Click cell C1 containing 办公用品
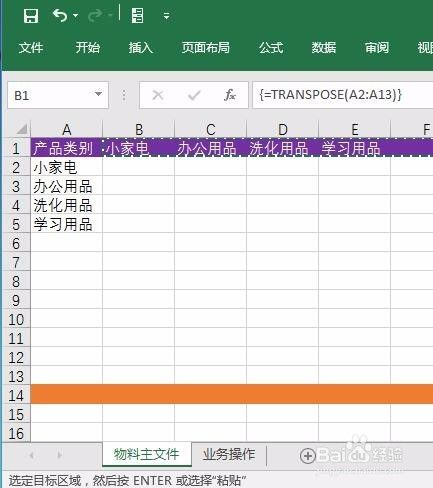The width and height of the screenshot is (433, 488). click(210, 148)
